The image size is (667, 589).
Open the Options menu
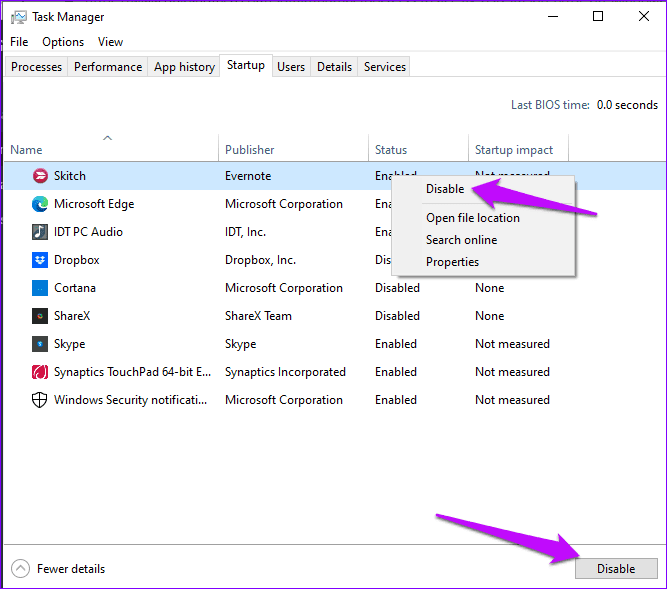(63, 42)
